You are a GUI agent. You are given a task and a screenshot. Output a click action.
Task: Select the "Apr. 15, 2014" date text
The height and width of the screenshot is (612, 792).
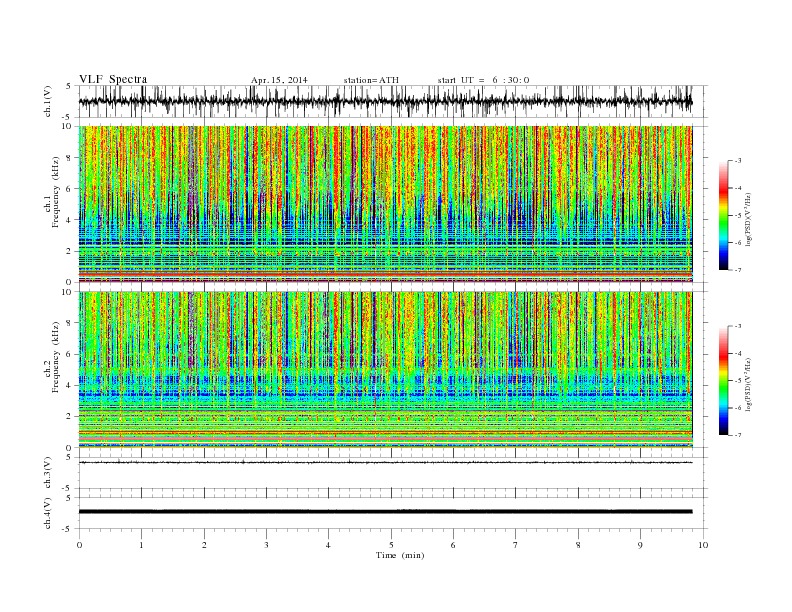pyautogui.click(x=279, y=80)
